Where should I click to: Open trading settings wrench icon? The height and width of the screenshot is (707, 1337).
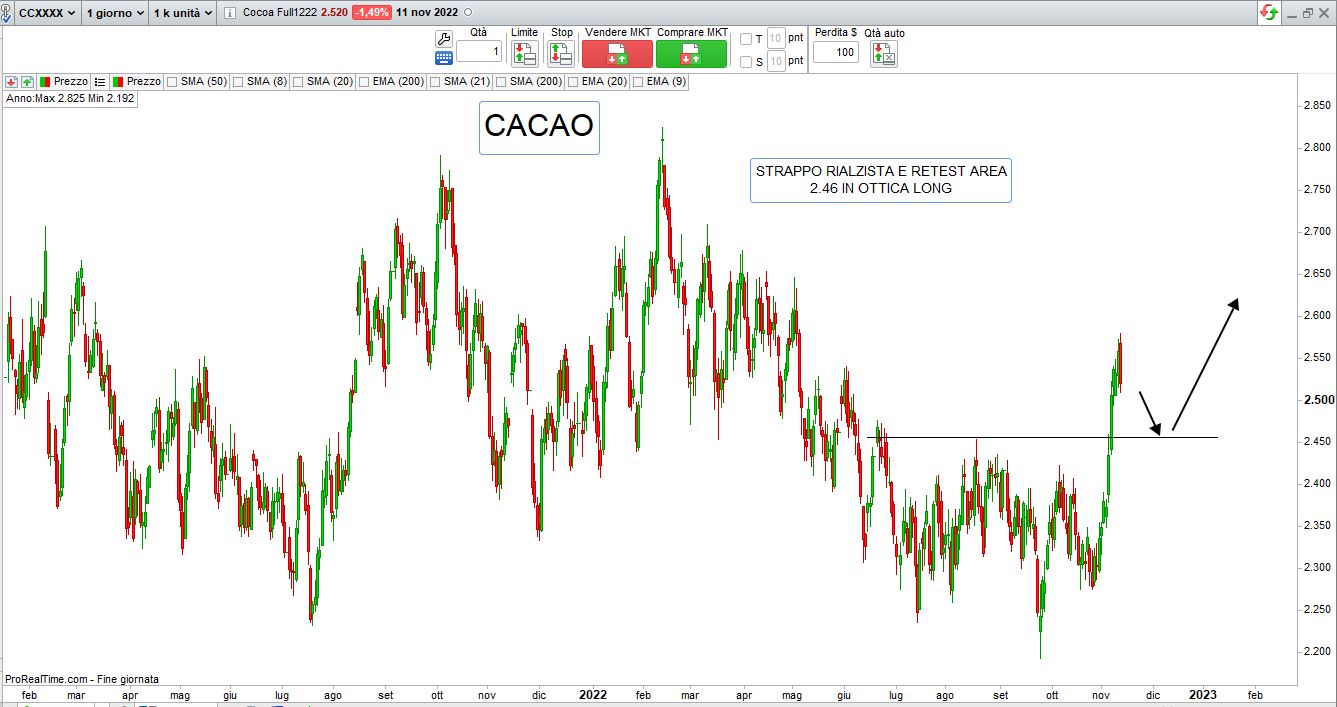tap(444, 38)
